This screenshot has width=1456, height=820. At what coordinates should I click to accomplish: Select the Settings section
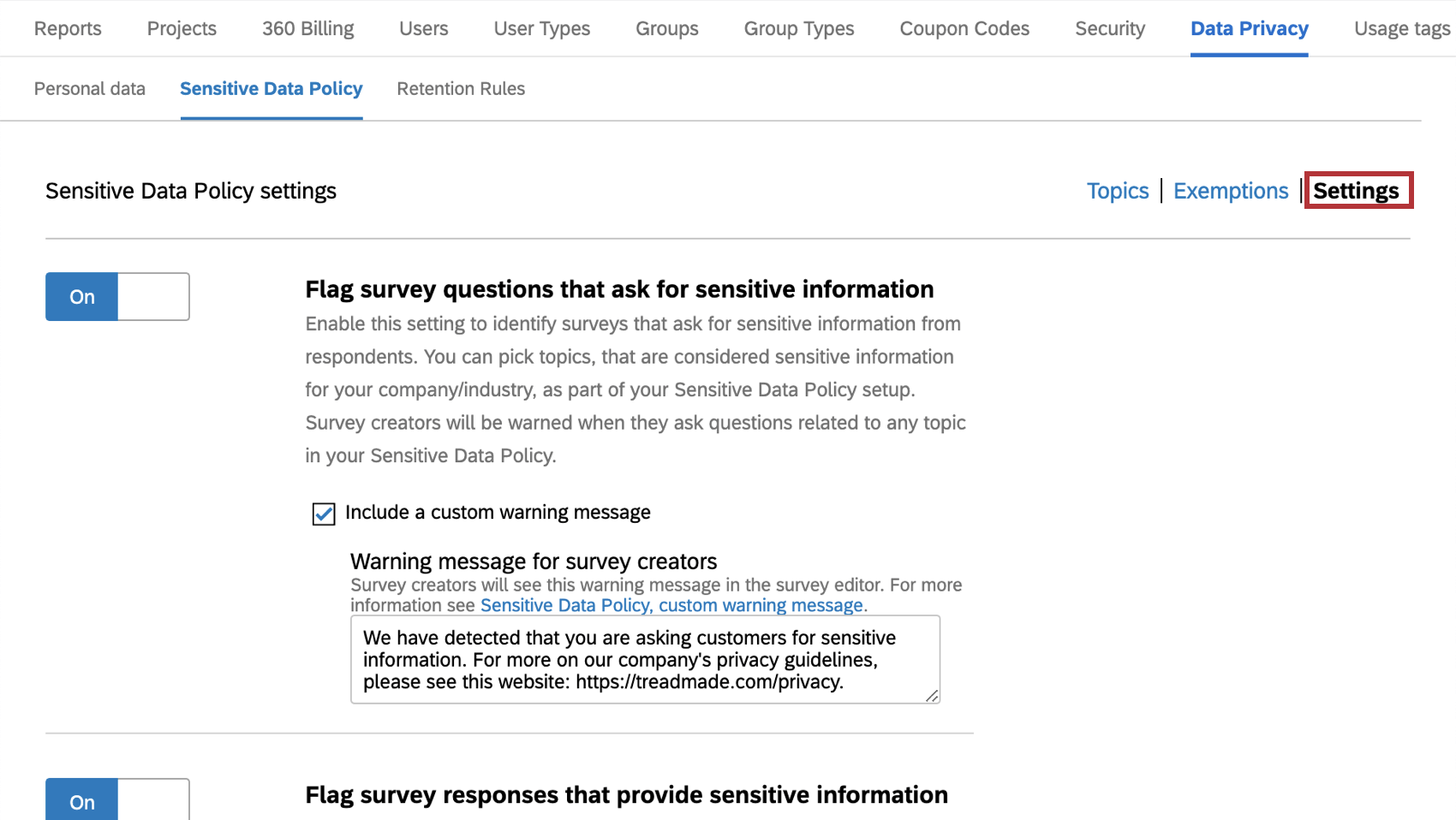coord(1358,190)
